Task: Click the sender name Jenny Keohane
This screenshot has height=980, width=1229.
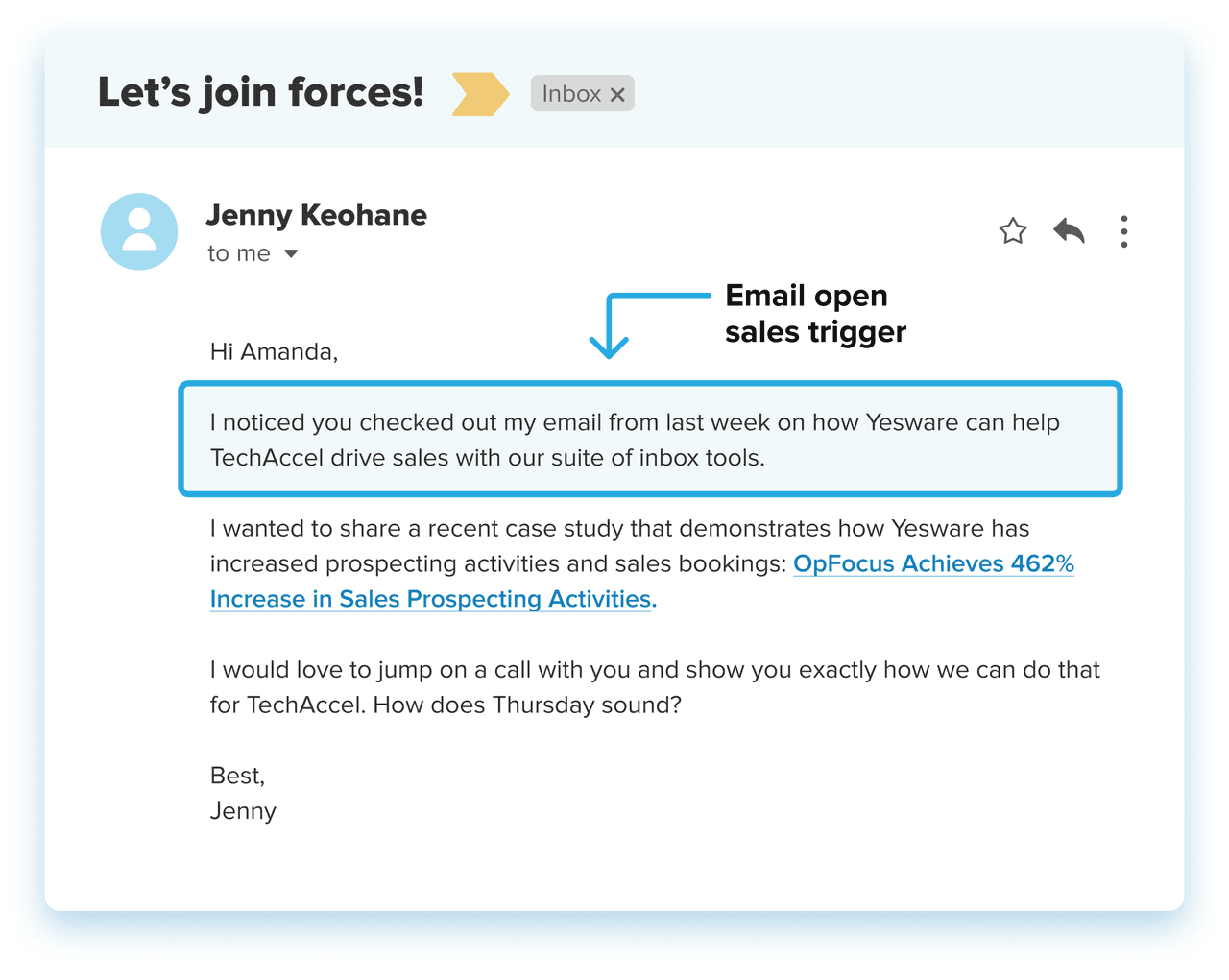Action: [316, 215]
